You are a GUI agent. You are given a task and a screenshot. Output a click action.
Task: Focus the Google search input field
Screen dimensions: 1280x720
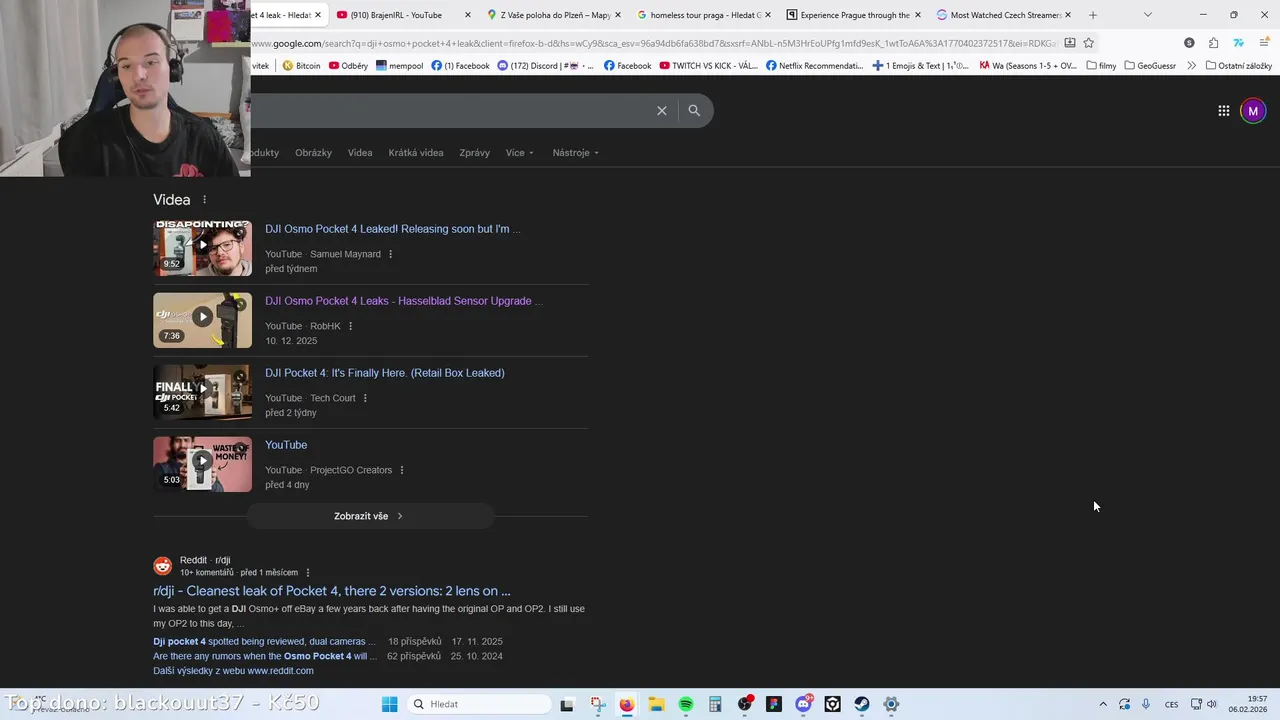click(x=448, y=111)
